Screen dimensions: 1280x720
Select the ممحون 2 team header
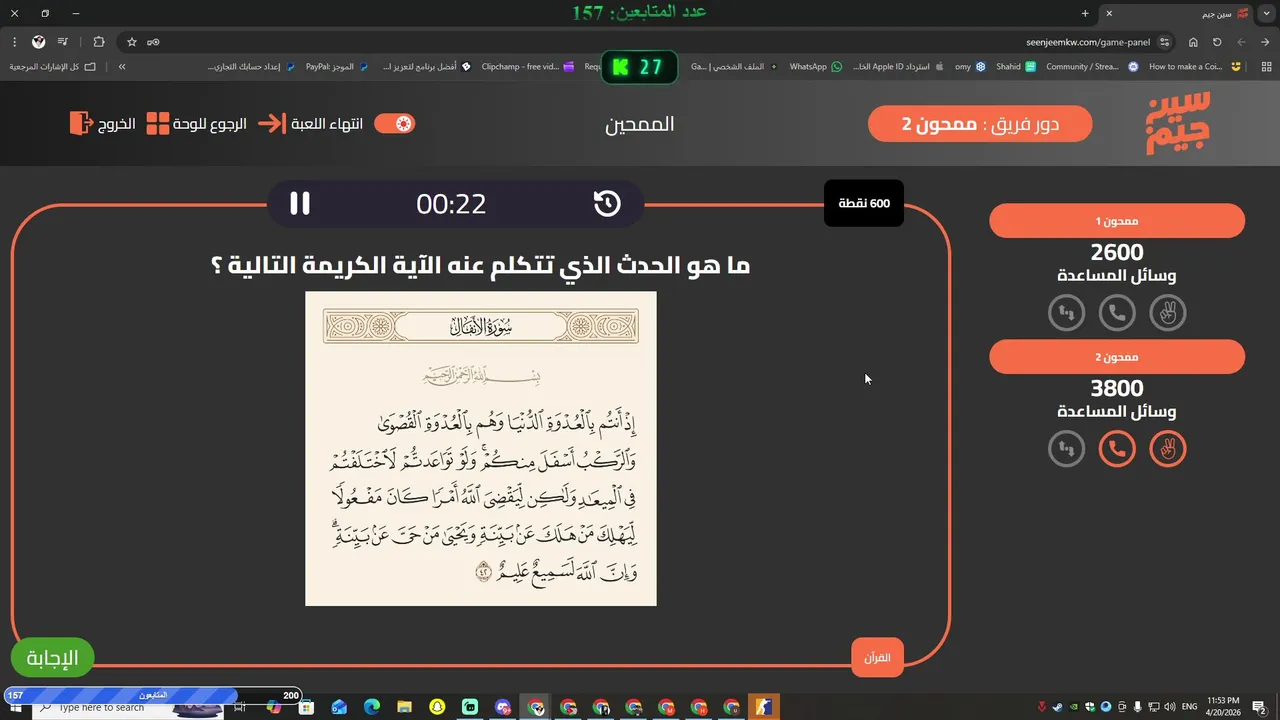[x=1117, y=357]
